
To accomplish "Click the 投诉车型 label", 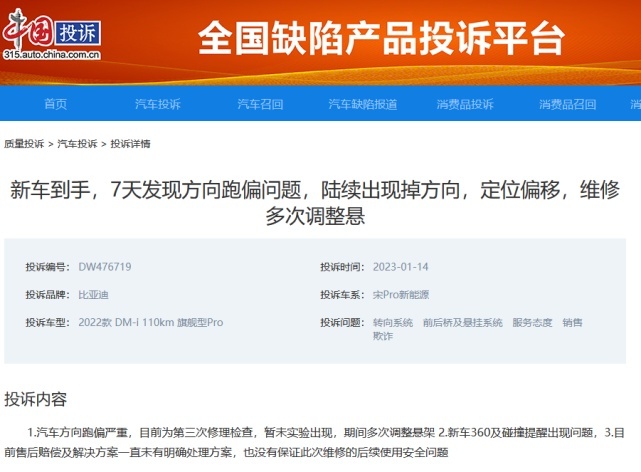I will (47, 322).
